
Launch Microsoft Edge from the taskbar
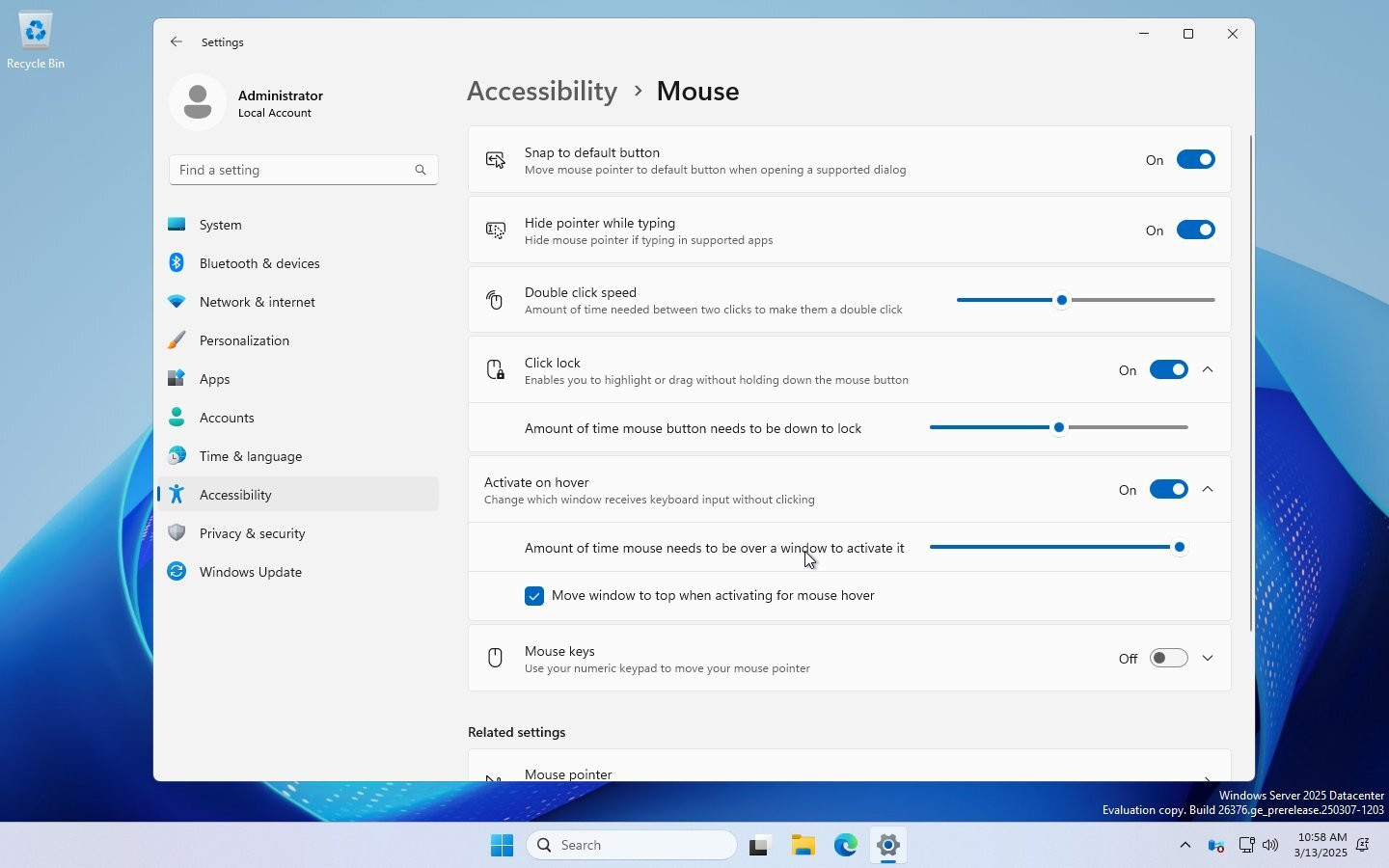[846, 846]
